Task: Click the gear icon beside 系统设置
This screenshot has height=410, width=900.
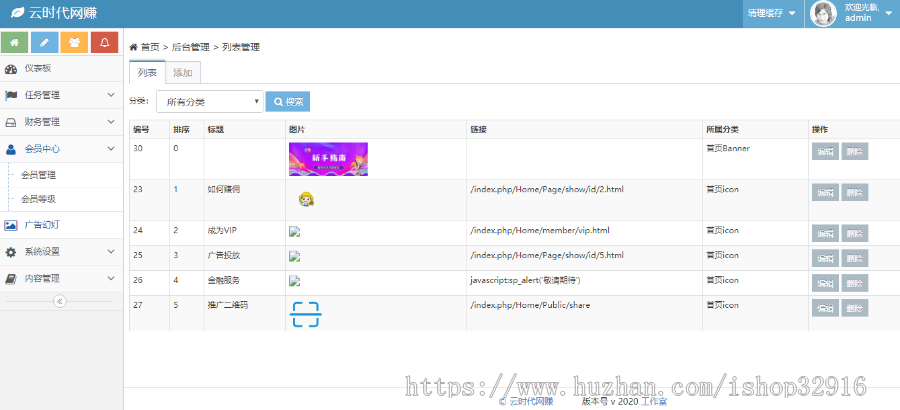Action: pos(11,252)
